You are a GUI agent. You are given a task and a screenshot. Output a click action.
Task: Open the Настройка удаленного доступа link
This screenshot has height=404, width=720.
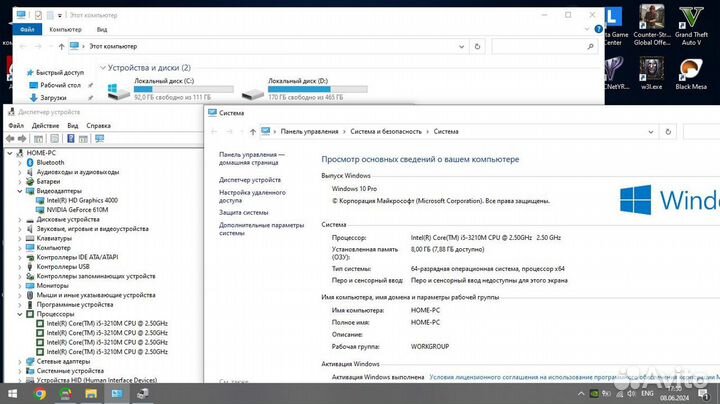tap(252, 196)
